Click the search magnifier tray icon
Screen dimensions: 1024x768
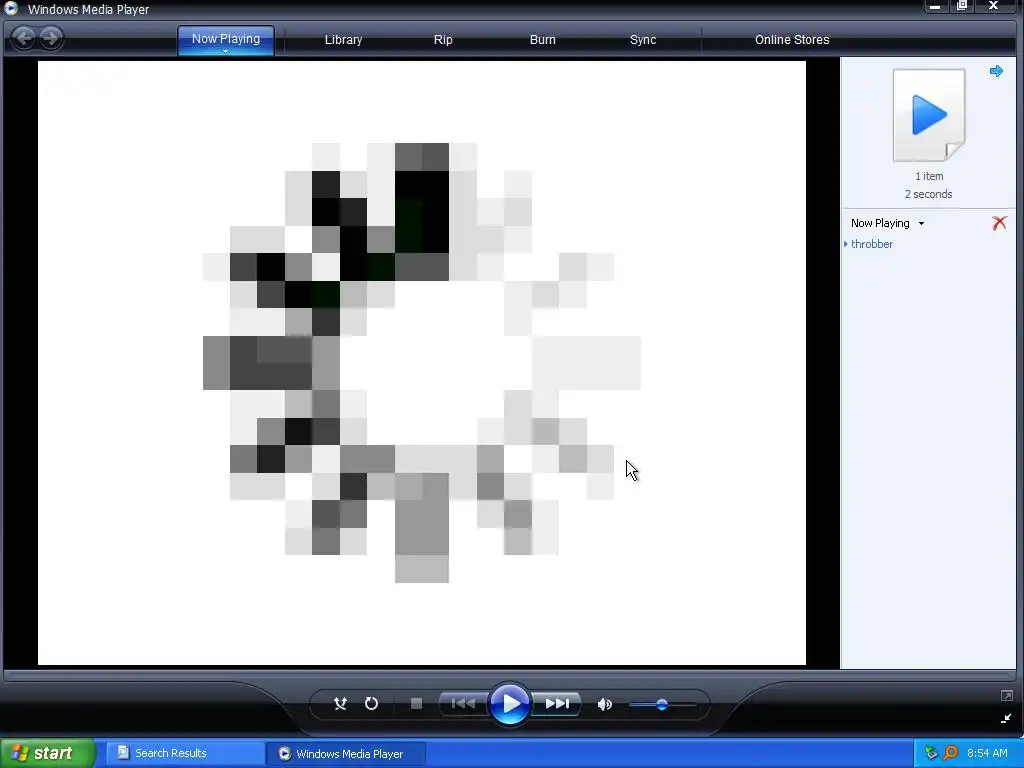950,753
